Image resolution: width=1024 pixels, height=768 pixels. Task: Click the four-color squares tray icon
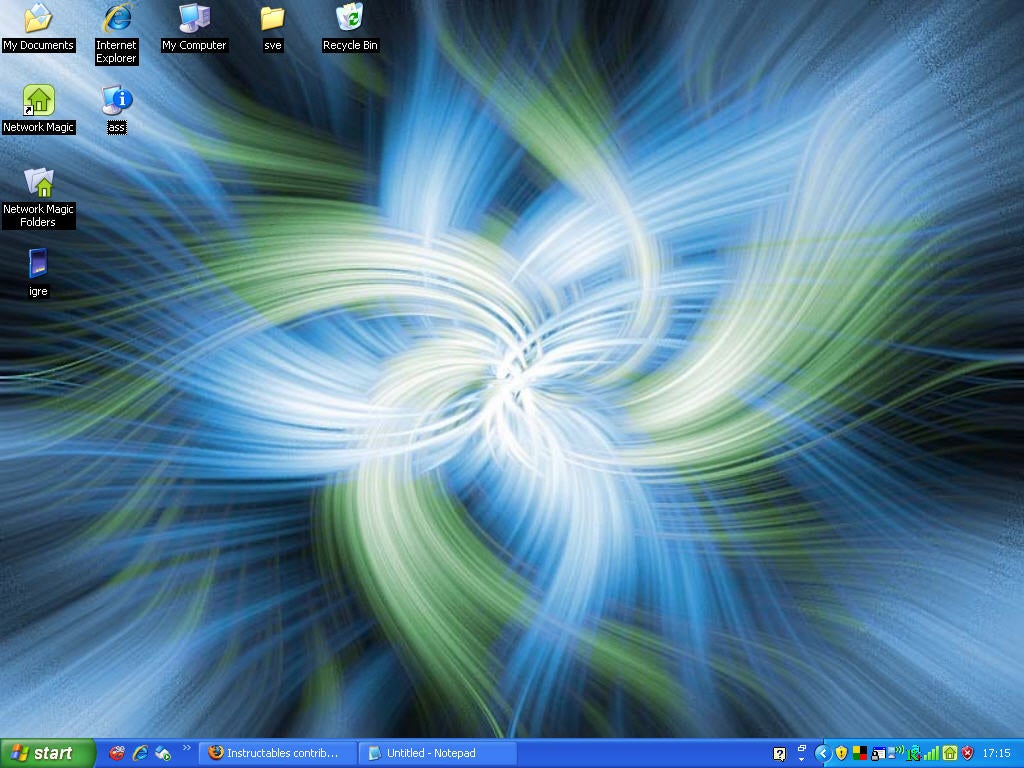[x=860, y=754]
